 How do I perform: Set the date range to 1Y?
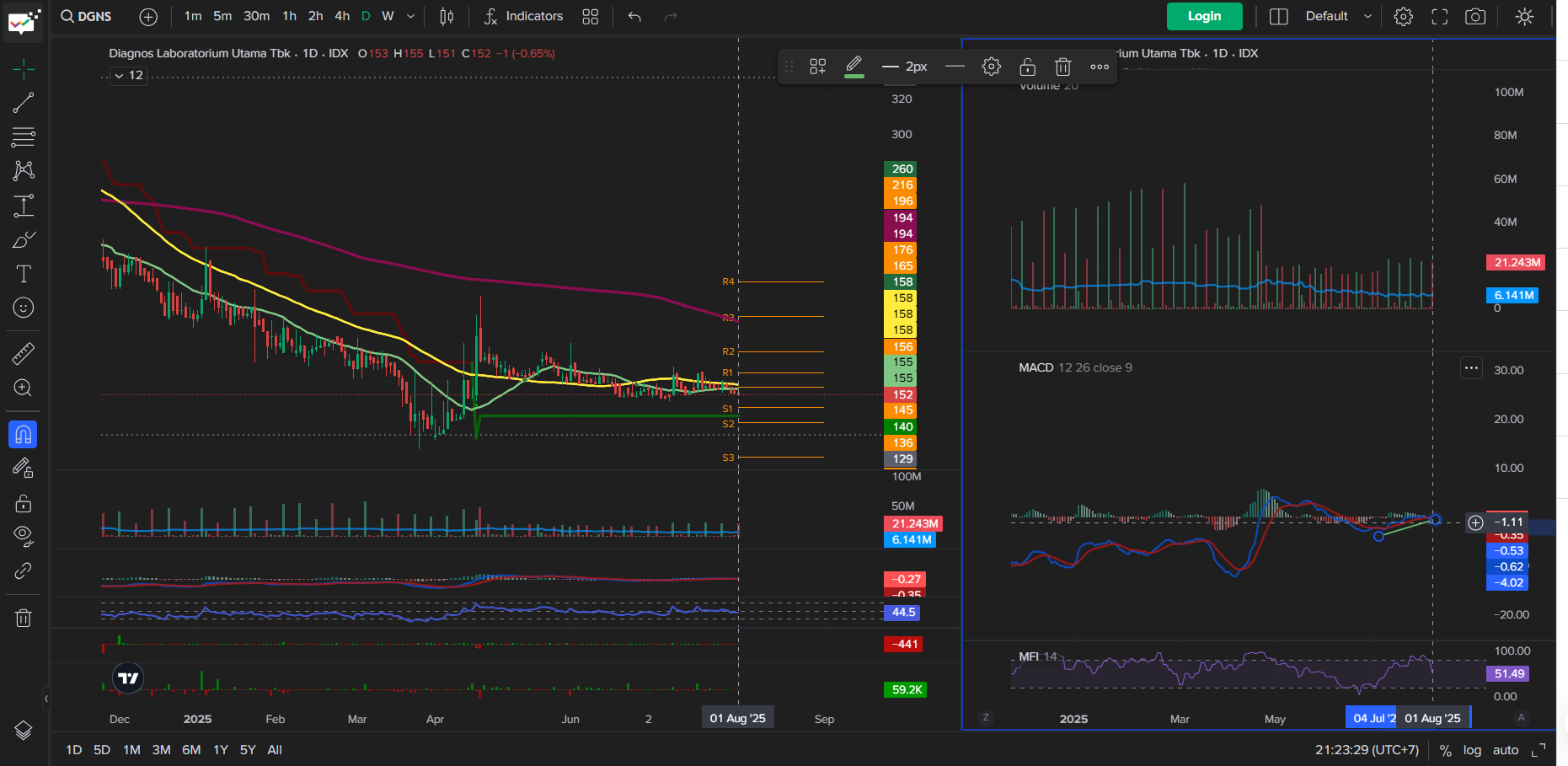click(x=221, y=750)
